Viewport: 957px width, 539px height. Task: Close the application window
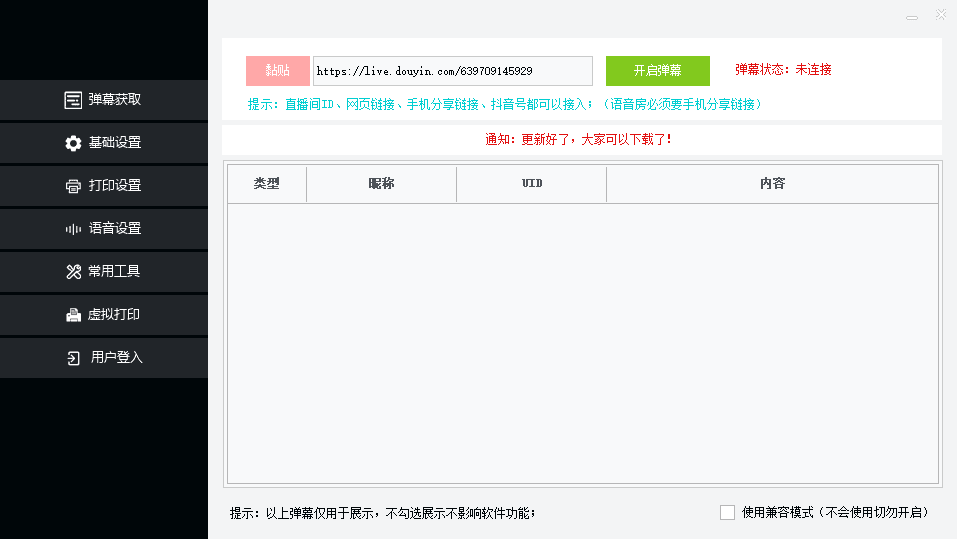pos(940,14)
